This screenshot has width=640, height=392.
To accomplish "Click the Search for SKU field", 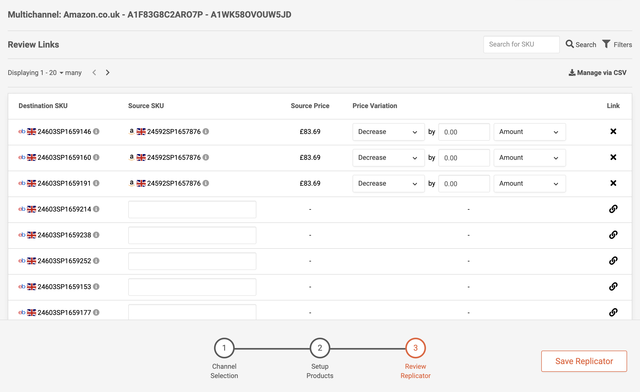I will 521,44.
